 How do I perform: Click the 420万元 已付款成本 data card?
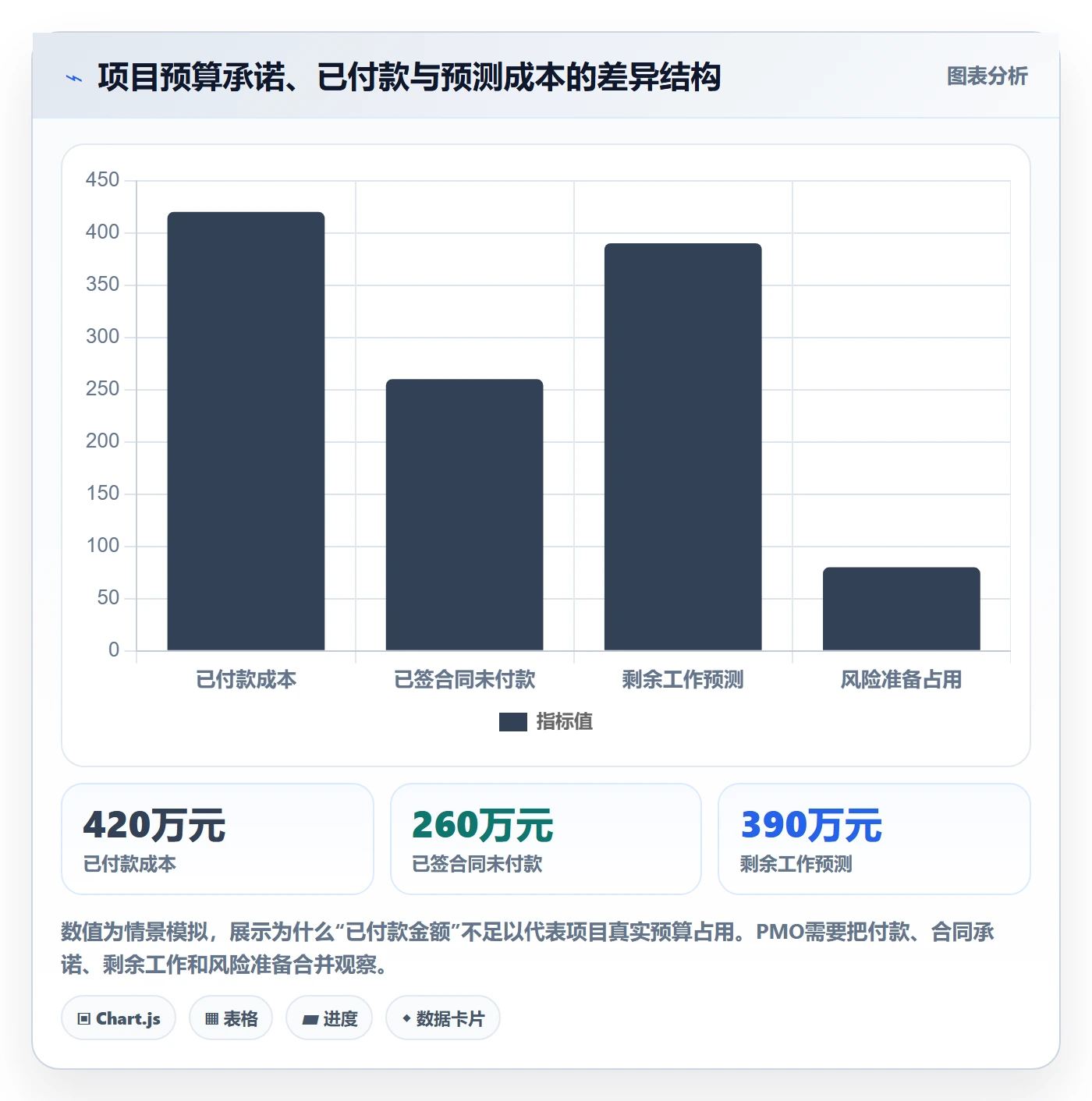218,839
